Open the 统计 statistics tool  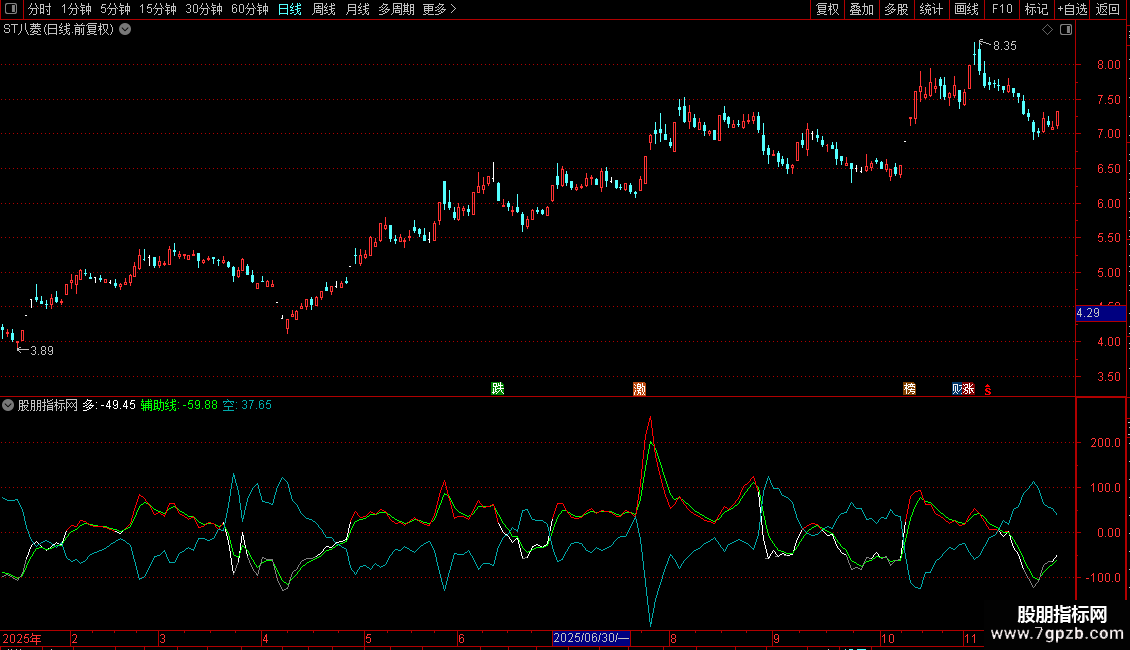[931, 9]
